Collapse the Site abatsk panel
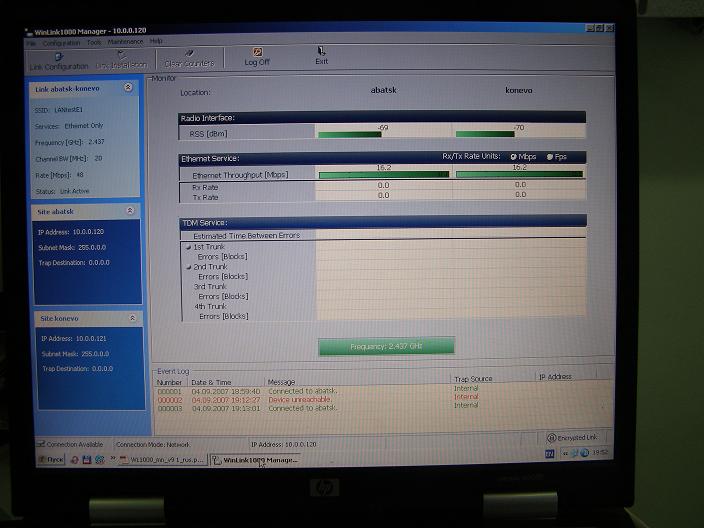 pos(130,210)
